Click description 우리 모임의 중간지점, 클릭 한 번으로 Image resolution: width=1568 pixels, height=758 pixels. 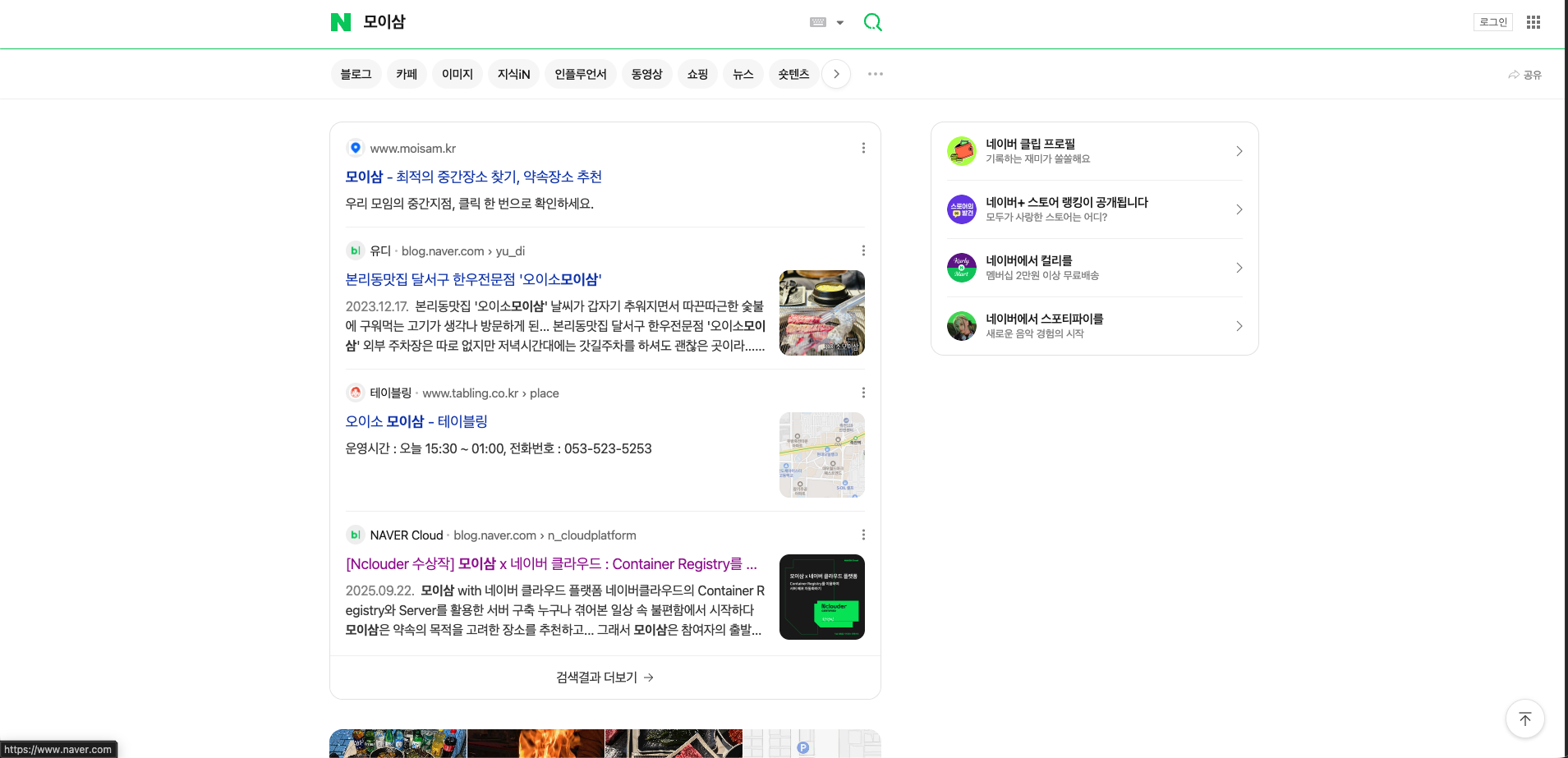point(469,204)
